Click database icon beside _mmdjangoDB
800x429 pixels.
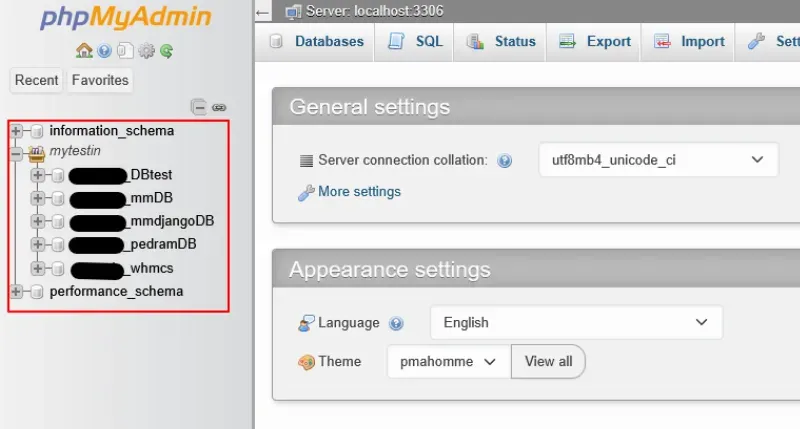[x=58, y=221]
